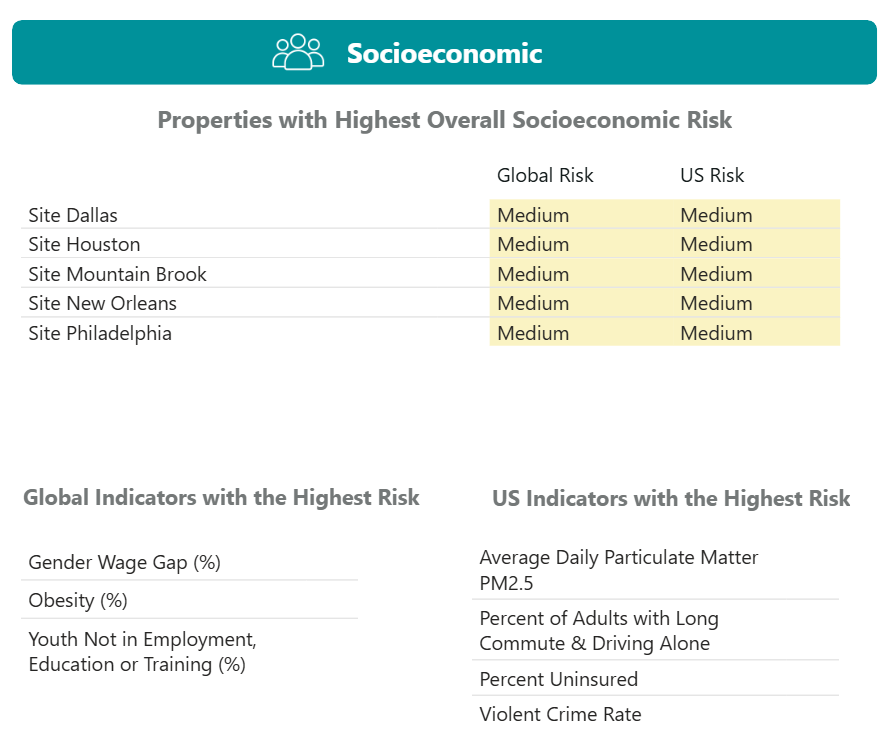Click Dallas Global Risk Medium cell
The width and height of the screenshot is (891, 747).
coord(533,215)
